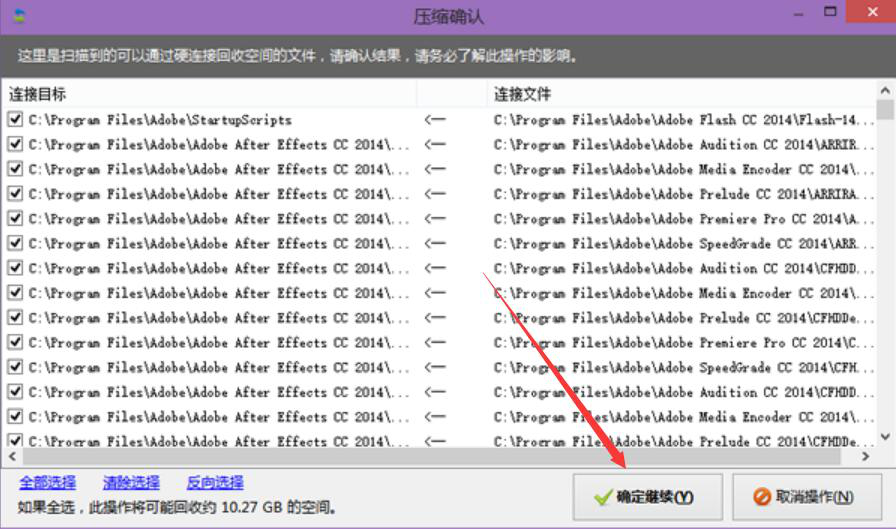Viewport: 896px width, 529px height.
Task: Click the horizontal scrollbar thumb
Action: (431, 456)
